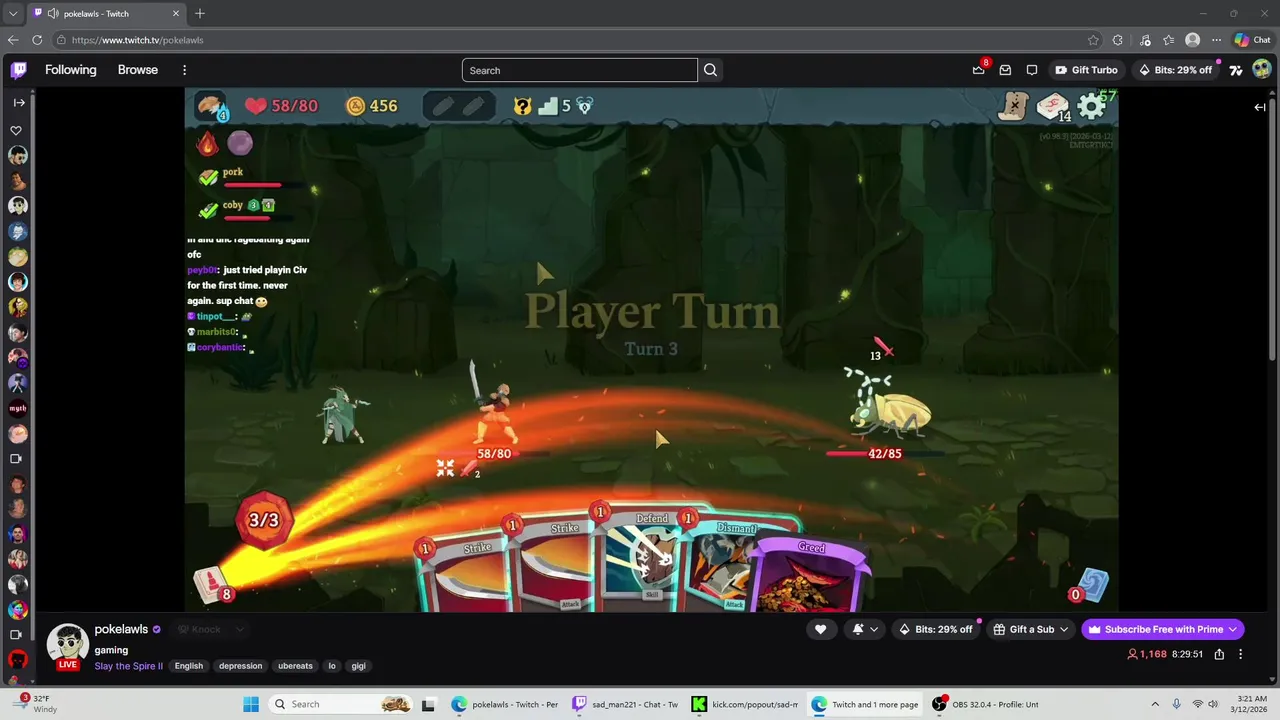Open the Twitch inbox notifications icon

point(1005,70)
